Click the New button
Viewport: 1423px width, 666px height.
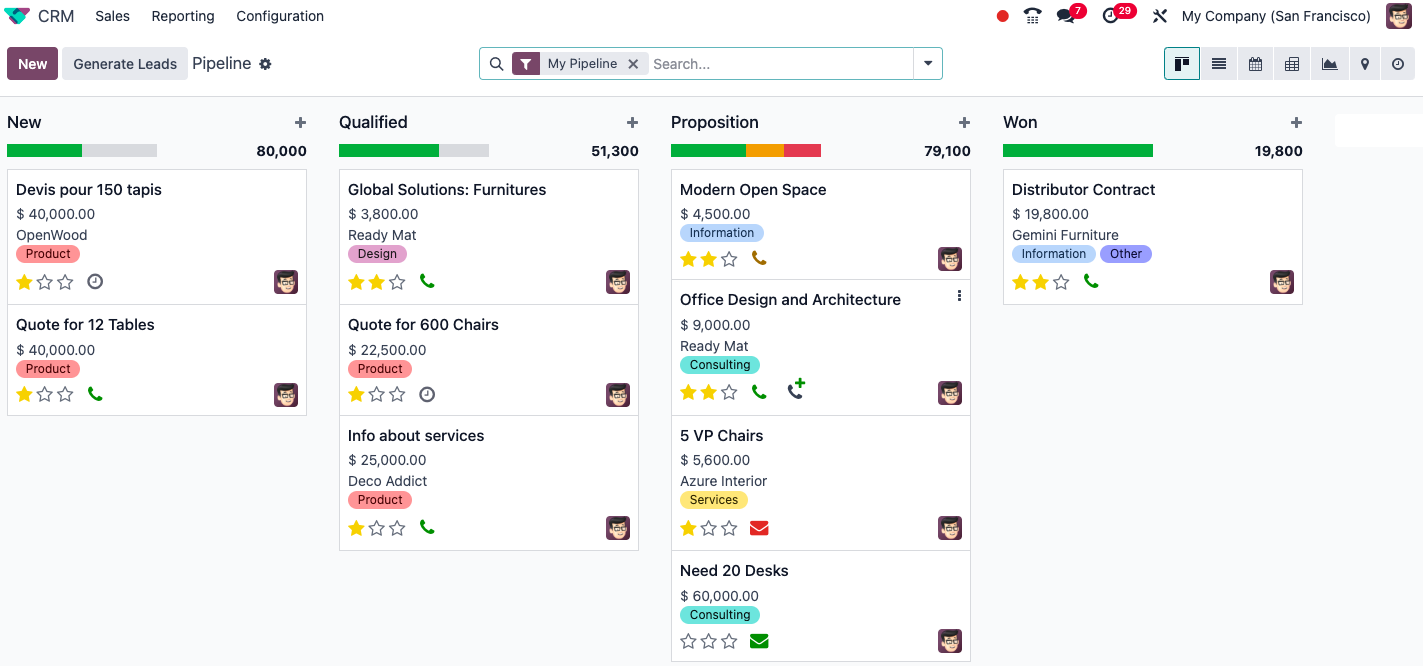tap(33, 64)
